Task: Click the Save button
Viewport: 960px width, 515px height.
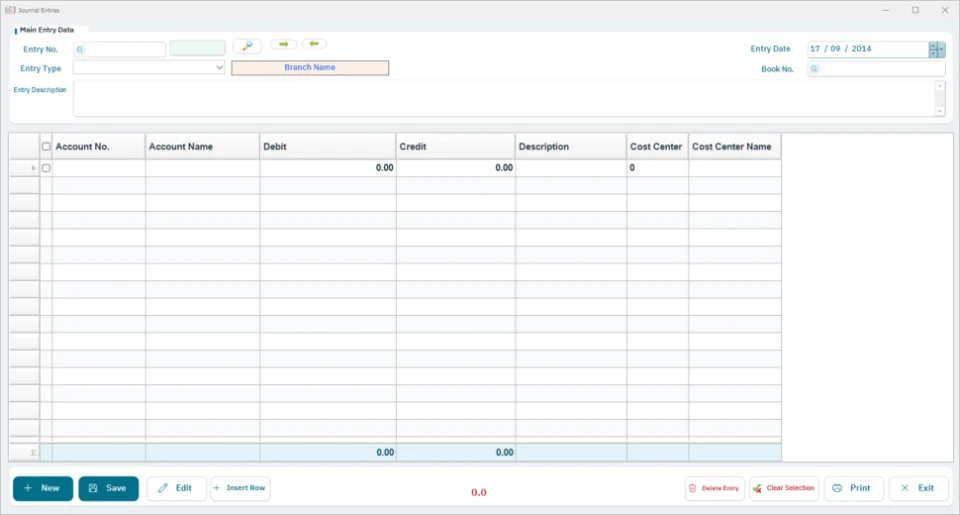Action: point(108,488)
